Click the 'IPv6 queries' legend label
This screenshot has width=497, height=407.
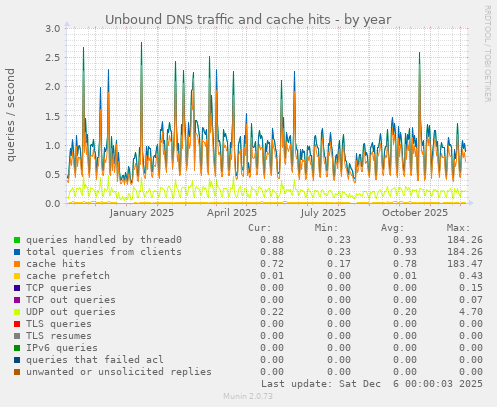click(62, 348)
